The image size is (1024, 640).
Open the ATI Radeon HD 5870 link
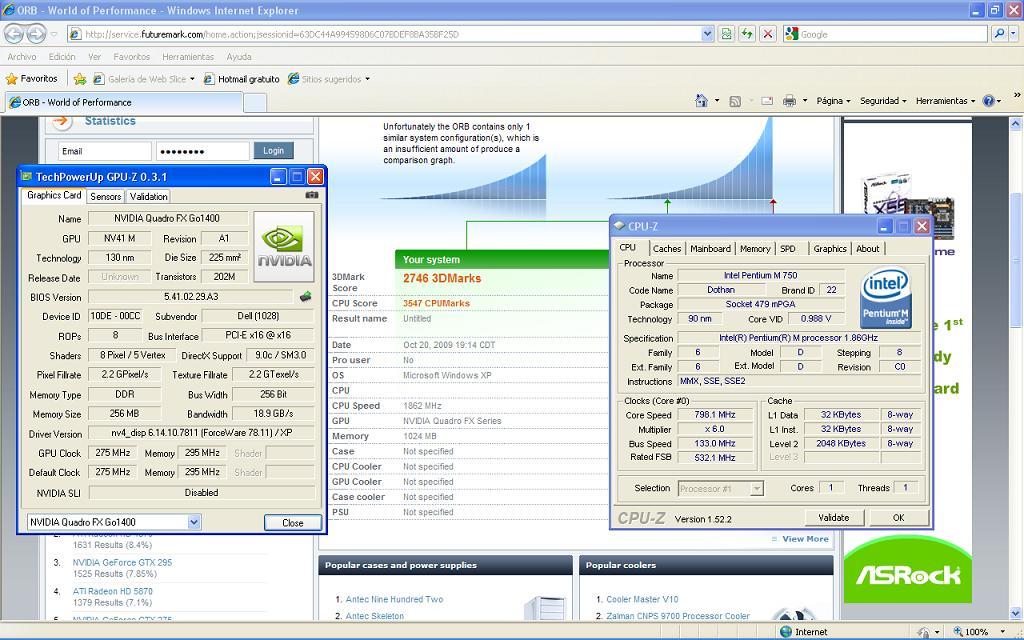click(112, 592)
